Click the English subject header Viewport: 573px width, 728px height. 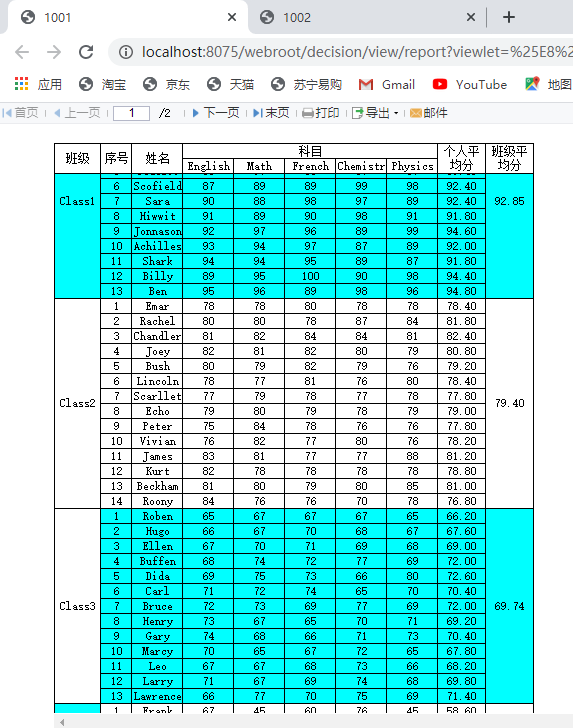208,166
